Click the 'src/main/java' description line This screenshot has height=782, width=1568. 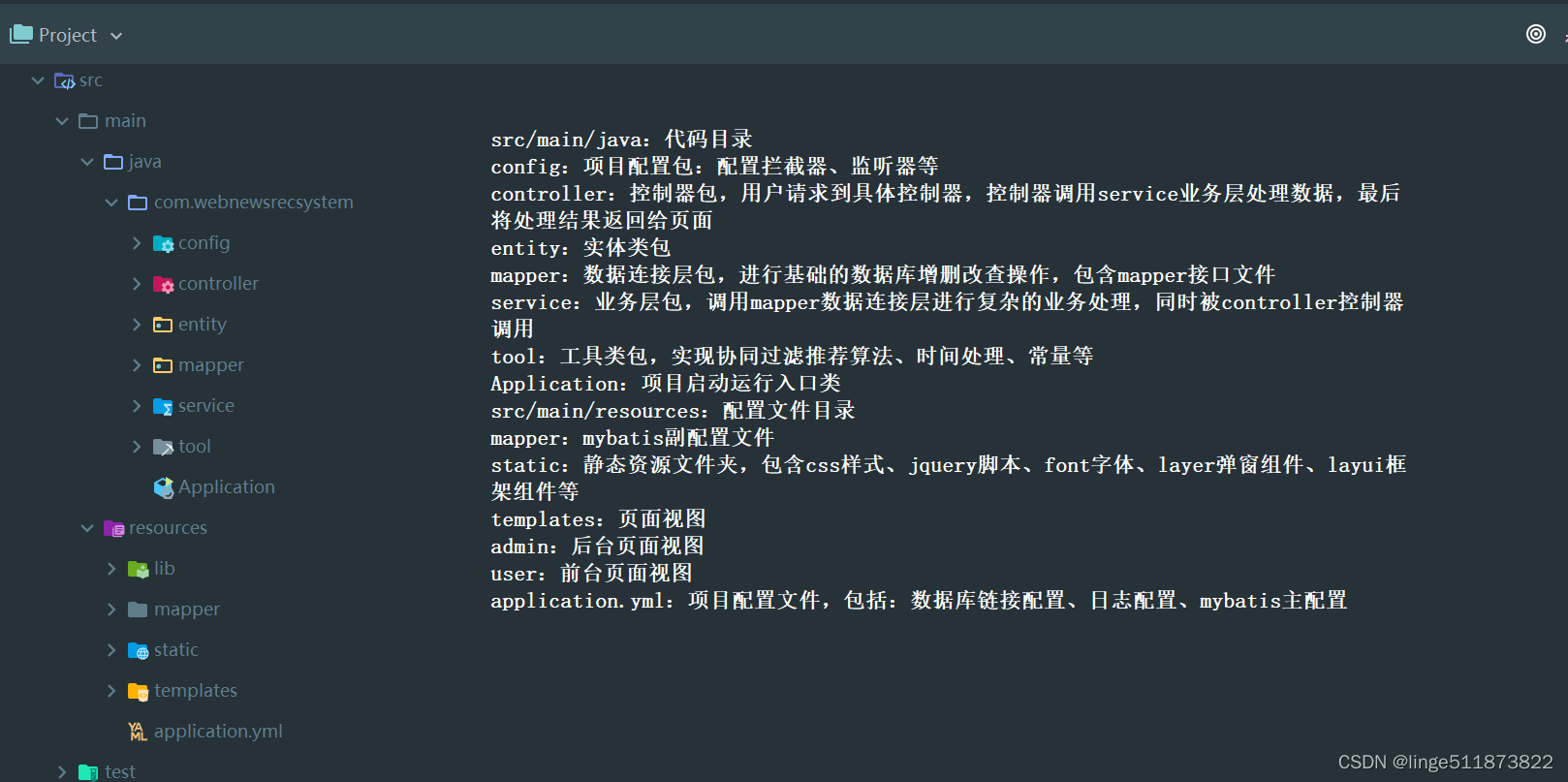[621, 140]
